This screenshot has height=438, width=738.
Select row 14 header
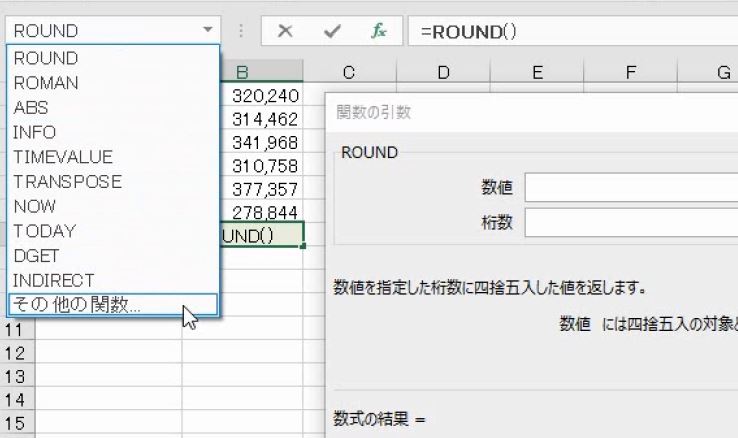[x=17, y=400]
